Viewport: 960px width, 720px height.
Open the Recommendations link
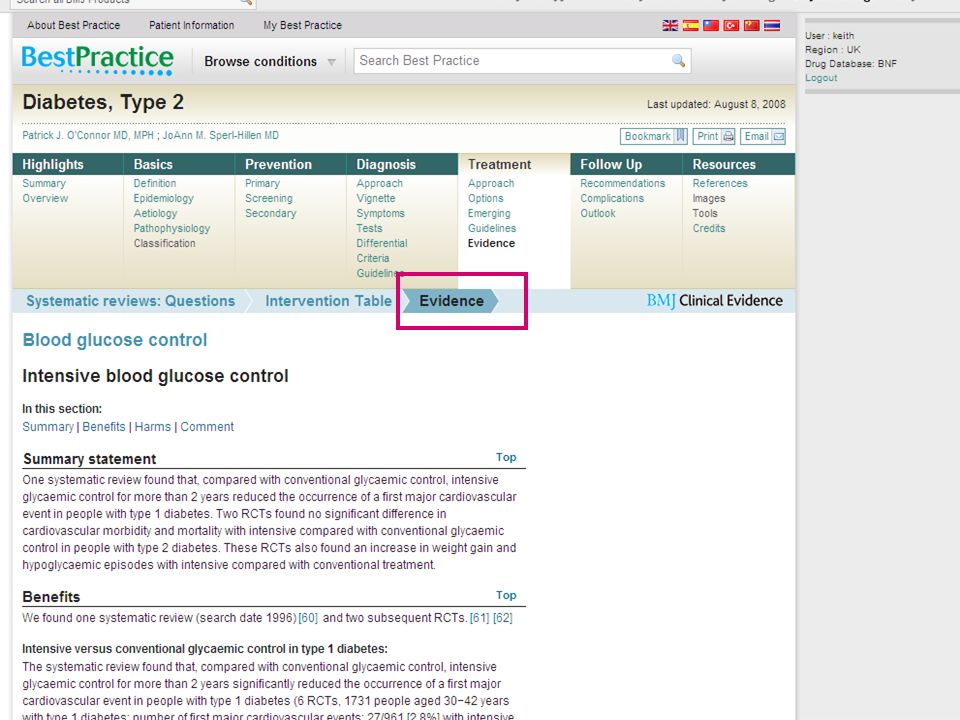[x=623, y=183]
